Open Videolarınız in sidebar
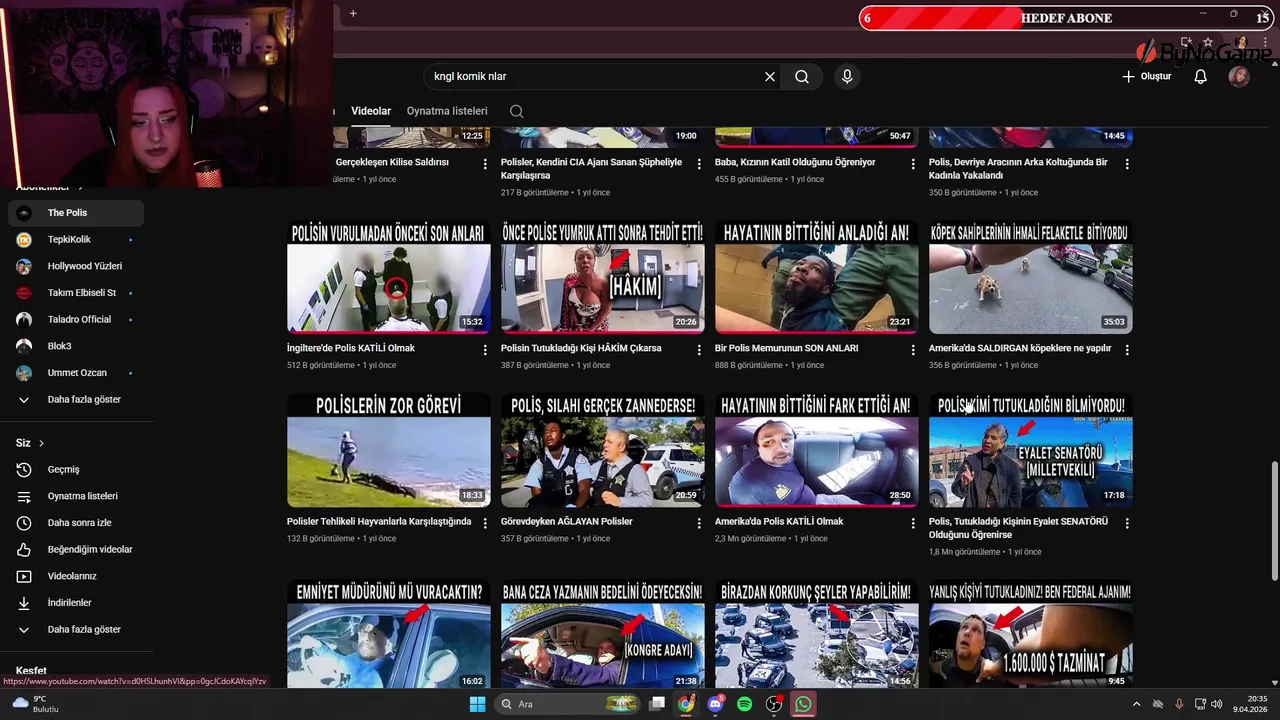Screen dimensions: 1280x720 coord(76,576)
